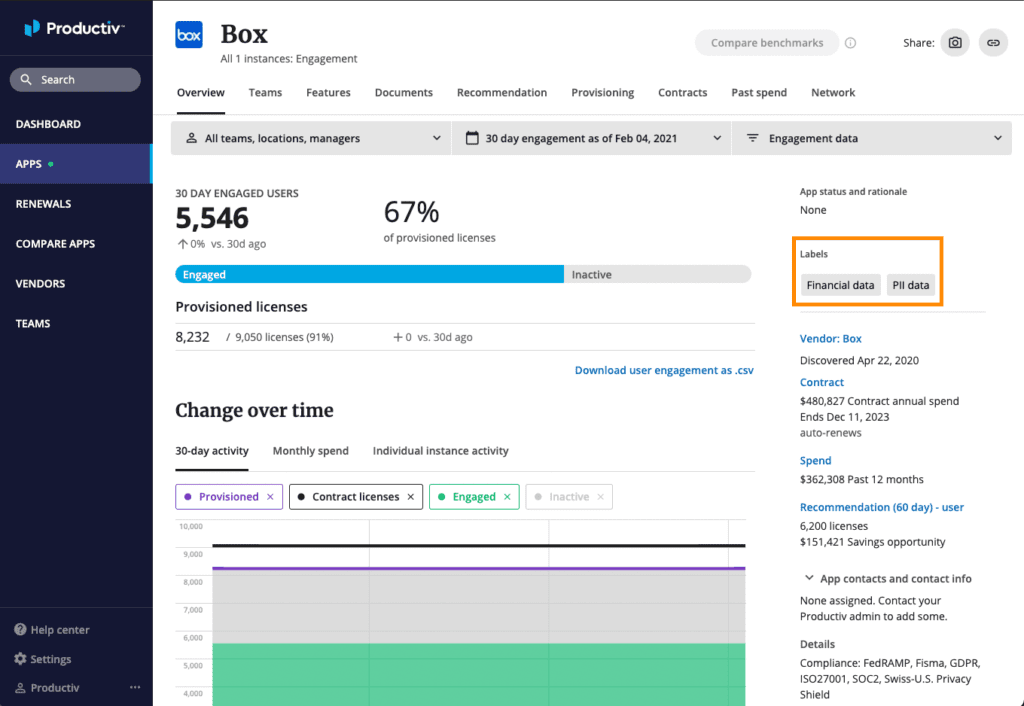Remove the Provisioned series with its X
This screenshot has height=706, width=1024.
pyautogui.click(x=270, y=497)
